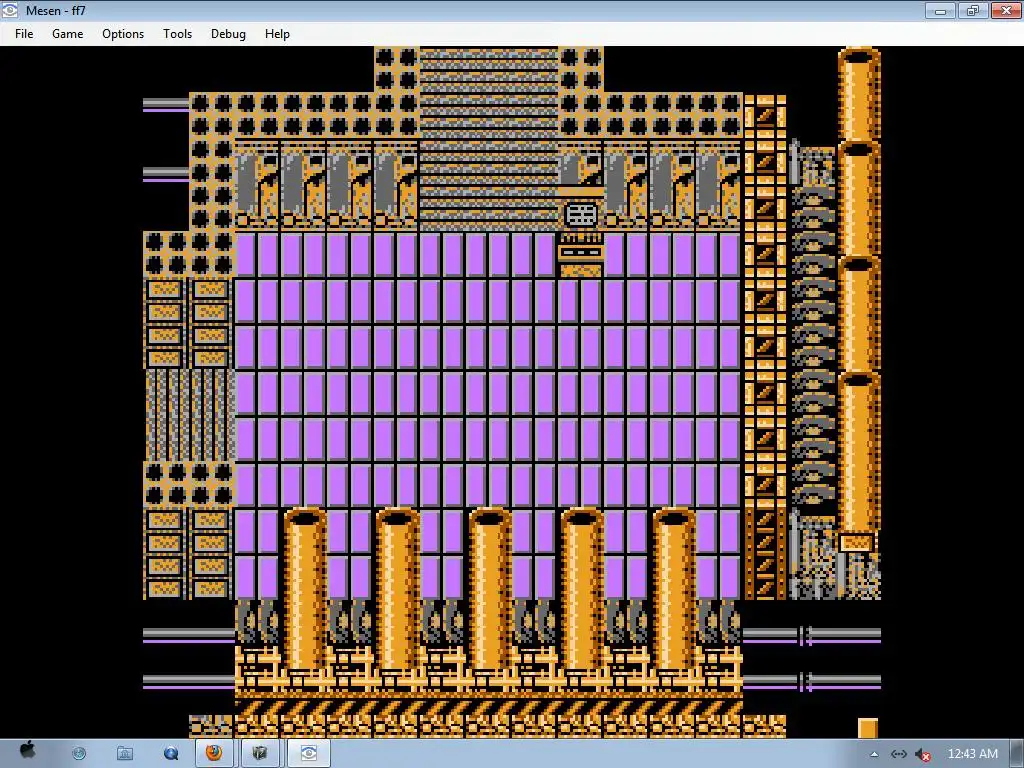Click the network tray icon
This screenshot has height=768, width=1024.
pos(899,754)
